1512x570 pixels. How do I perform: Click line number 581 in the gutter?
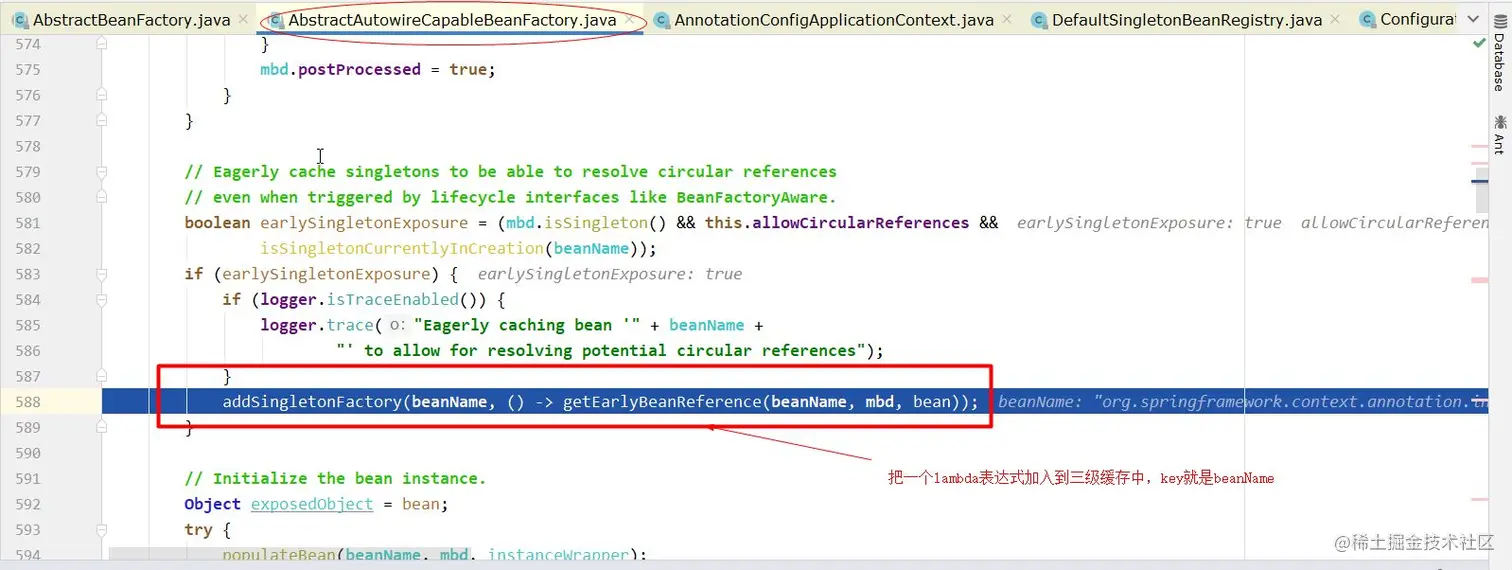click(28, 223)
